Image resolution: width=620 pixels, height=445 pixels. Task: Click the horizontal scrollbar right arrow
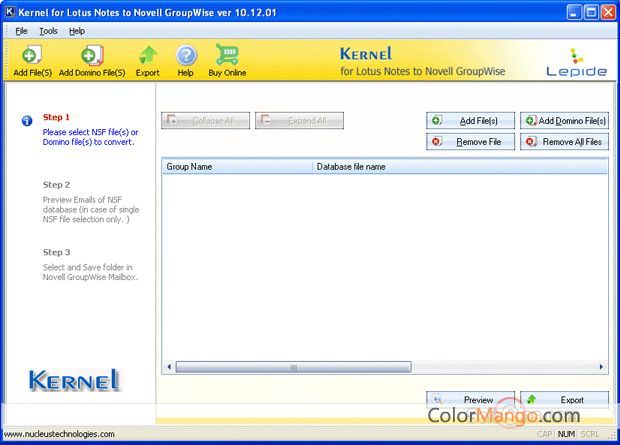(x=601, y=367)
